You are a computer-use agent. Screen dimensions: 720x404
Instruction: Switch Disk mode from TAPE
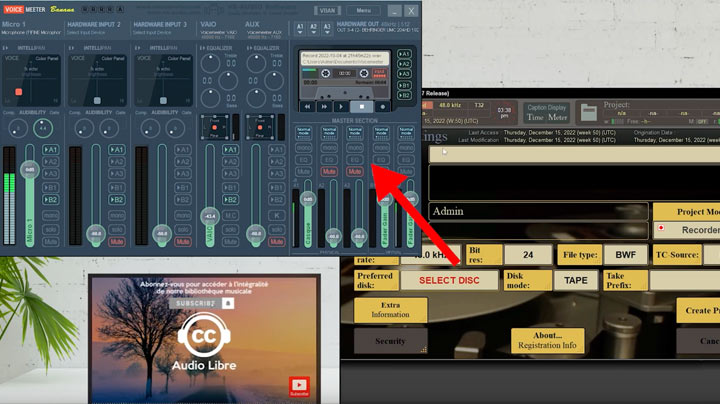tap(576, 281)
